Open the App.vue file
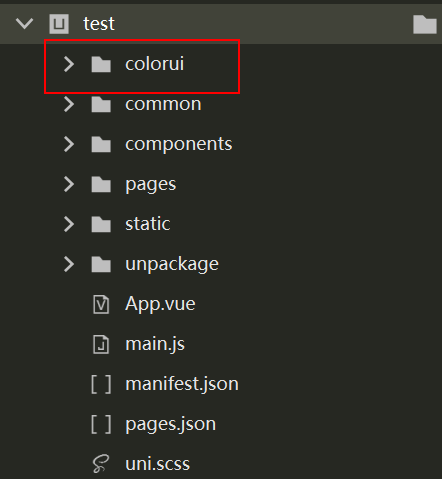Viewport: 442px width, 479px height. point(160,304)
